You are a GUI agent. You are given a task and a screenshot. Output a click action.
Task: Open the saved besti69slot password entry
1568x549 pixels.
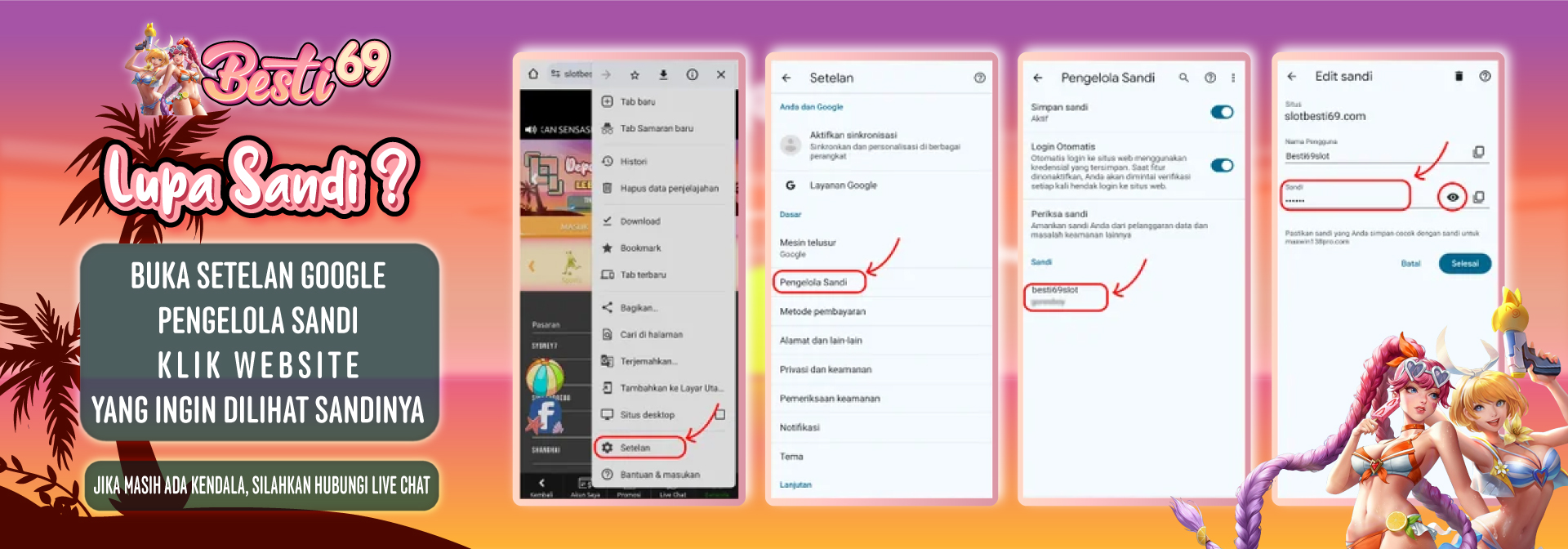pos(1066,297)
